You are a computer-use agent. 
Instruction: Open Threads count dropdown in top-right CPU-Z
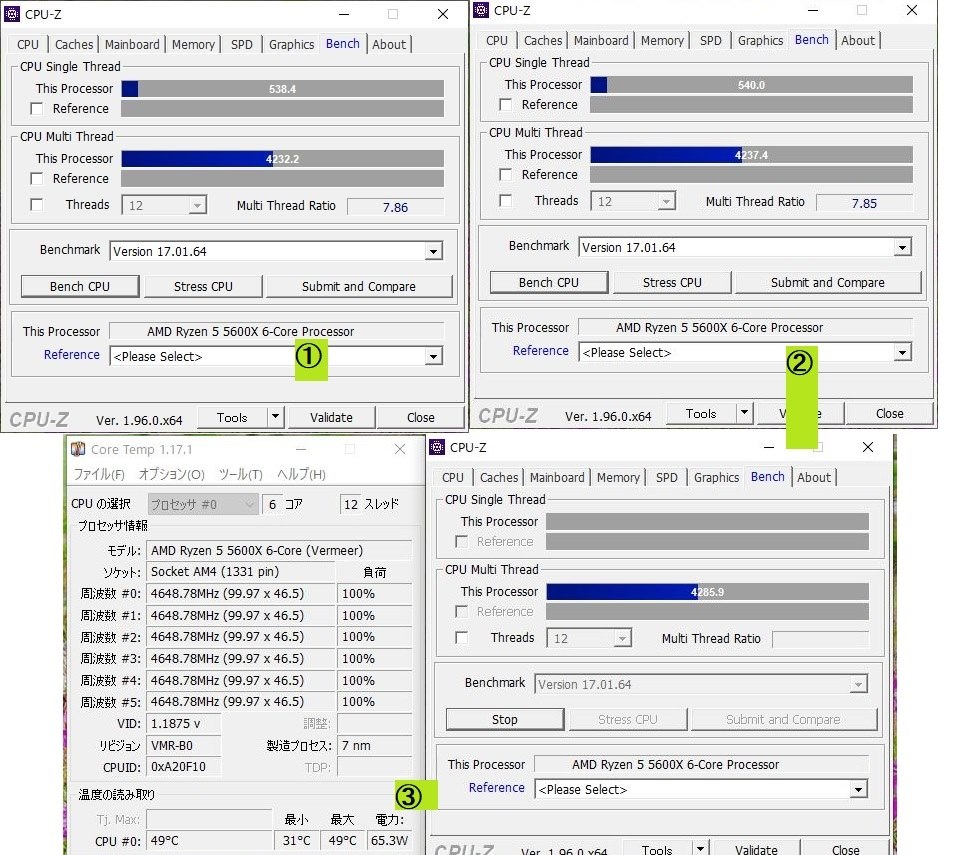(x=666, y=201)
